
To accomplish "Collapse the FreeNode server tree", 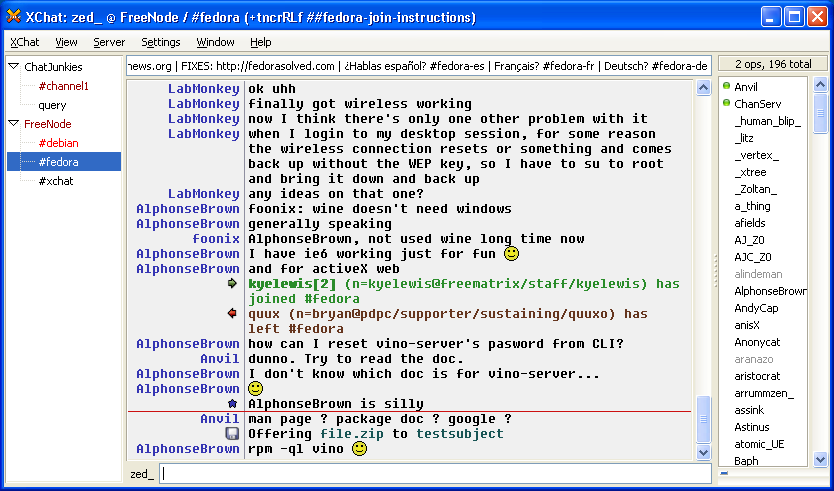I will (14, 123).
